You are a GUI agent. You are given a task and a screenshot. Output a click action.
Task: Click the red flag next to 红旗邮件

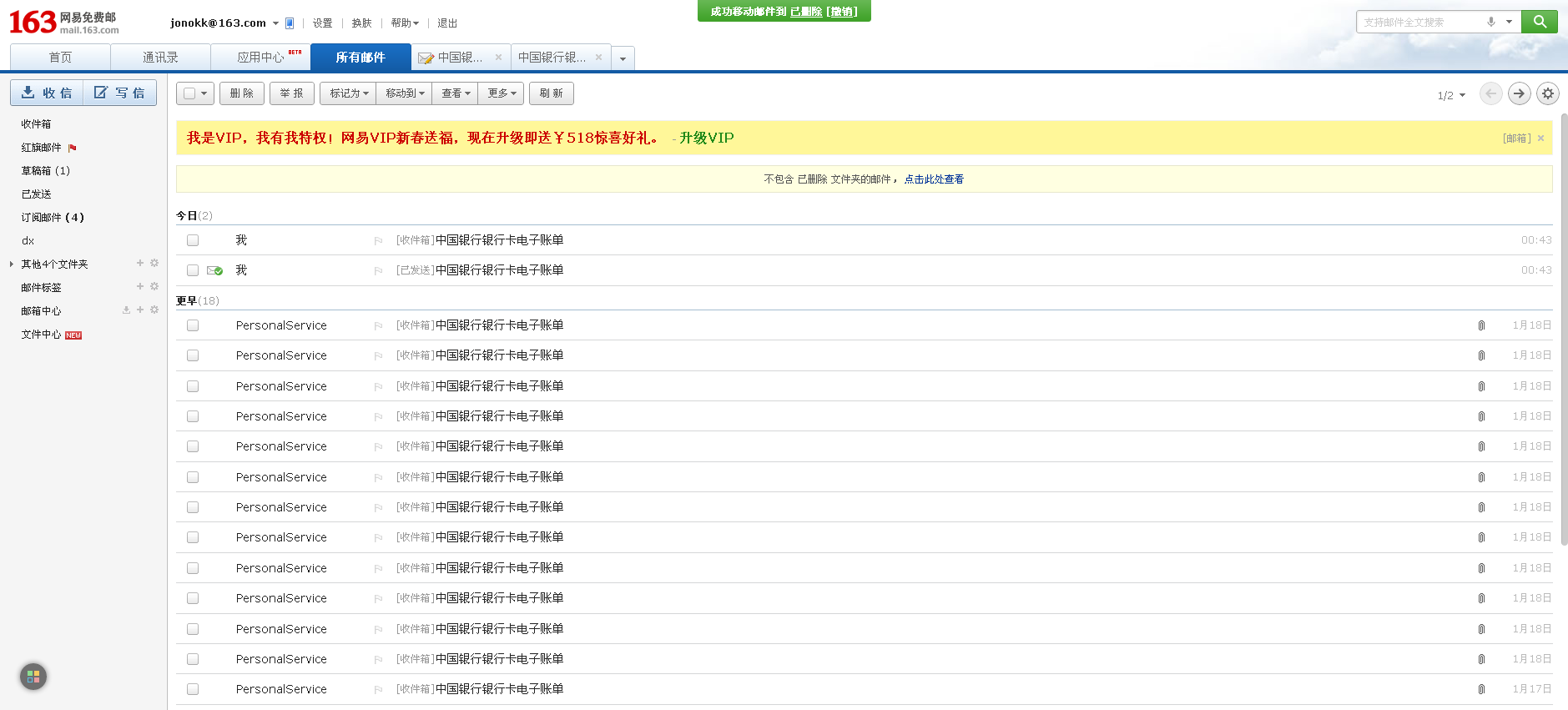pos(73,148)
